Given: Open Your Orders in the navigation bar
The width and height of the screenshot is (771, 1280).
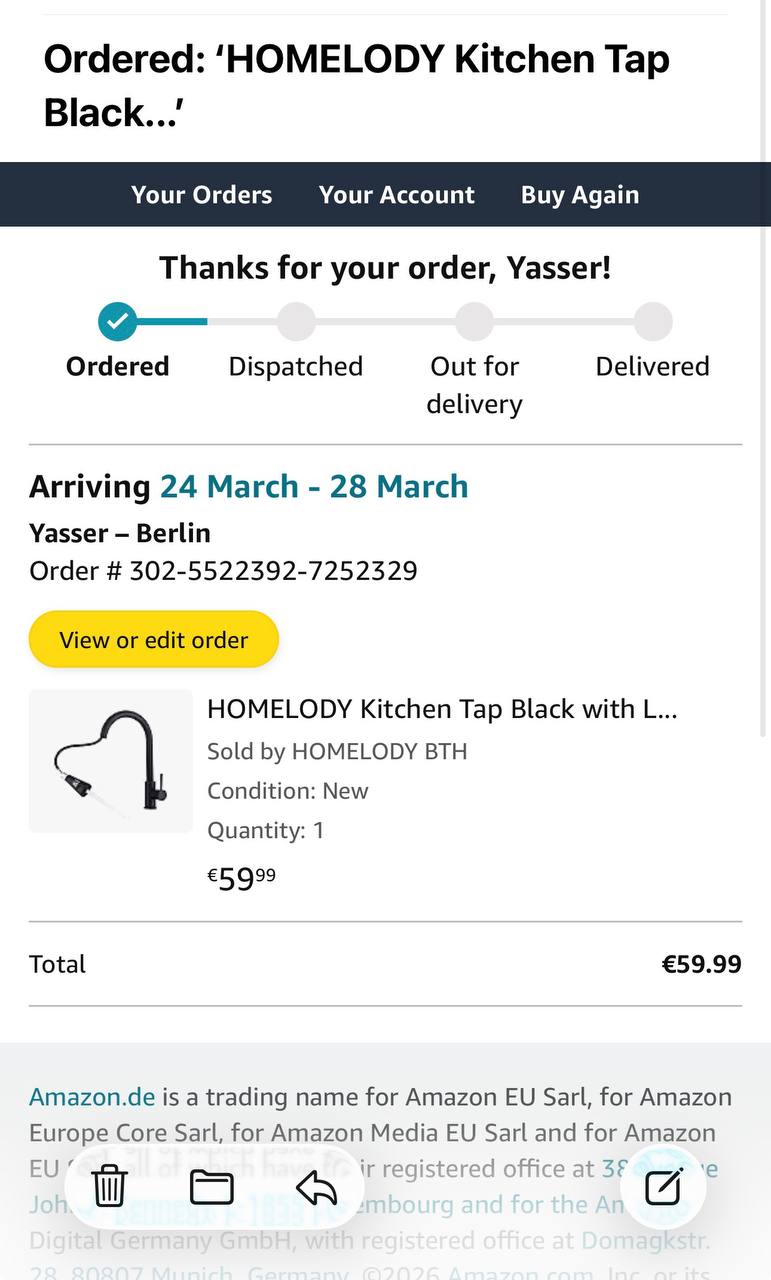Looking at the screenshot, I should (x=201, y=195).
